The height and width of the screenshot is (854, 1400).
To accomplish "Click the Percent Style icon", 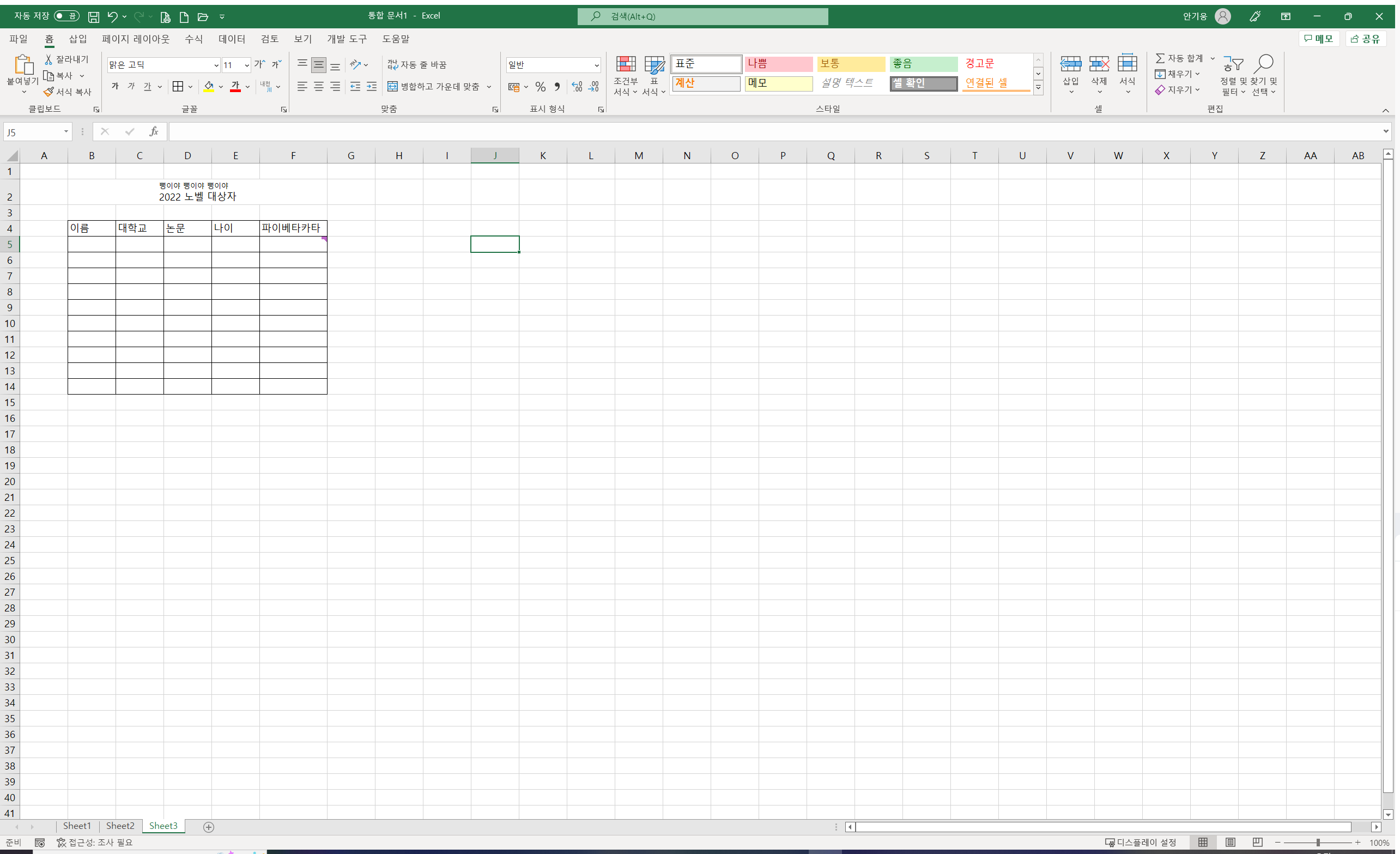I will tap(541, 87).
